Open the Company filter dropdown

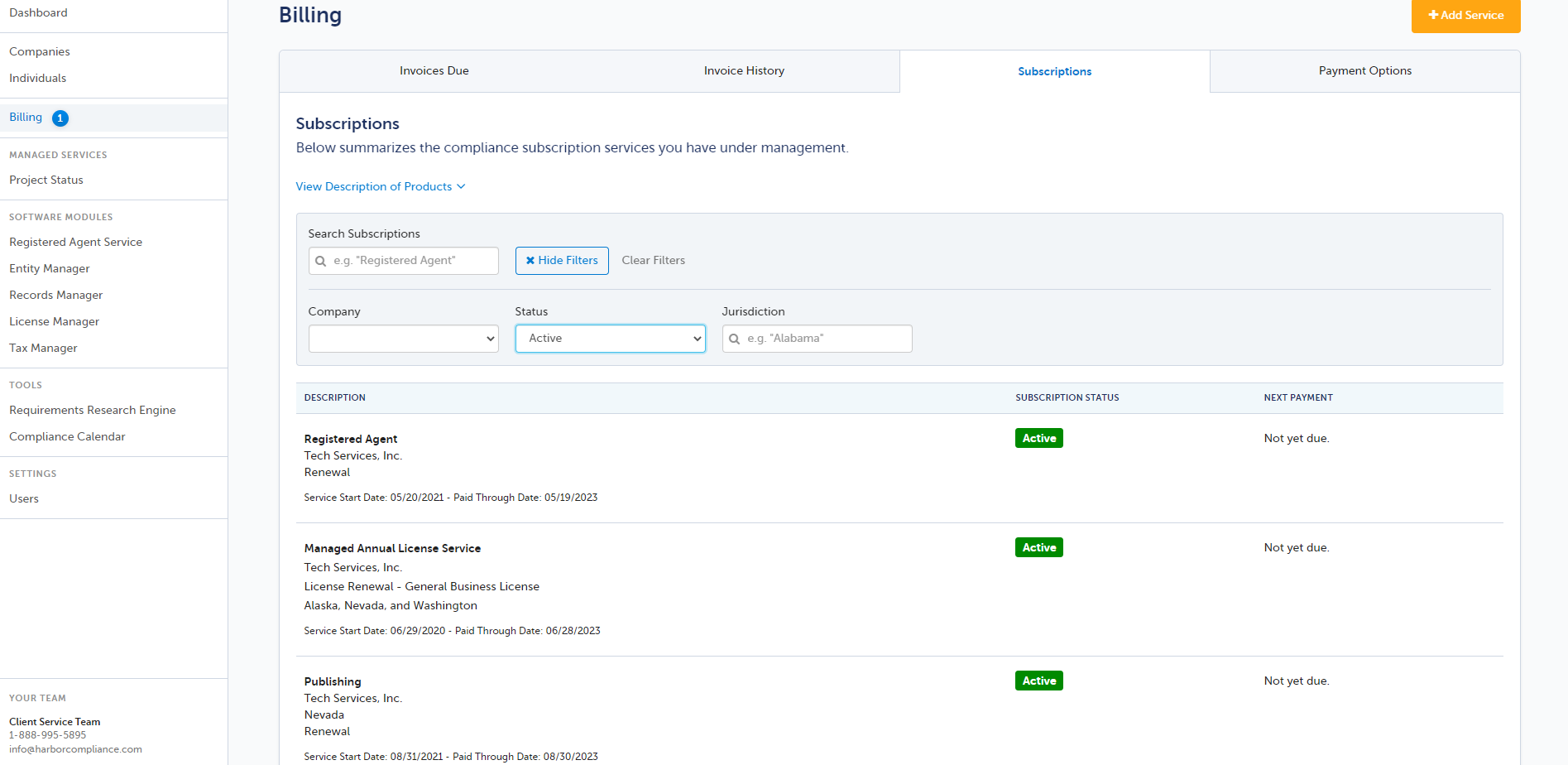[x=403, y=339]
